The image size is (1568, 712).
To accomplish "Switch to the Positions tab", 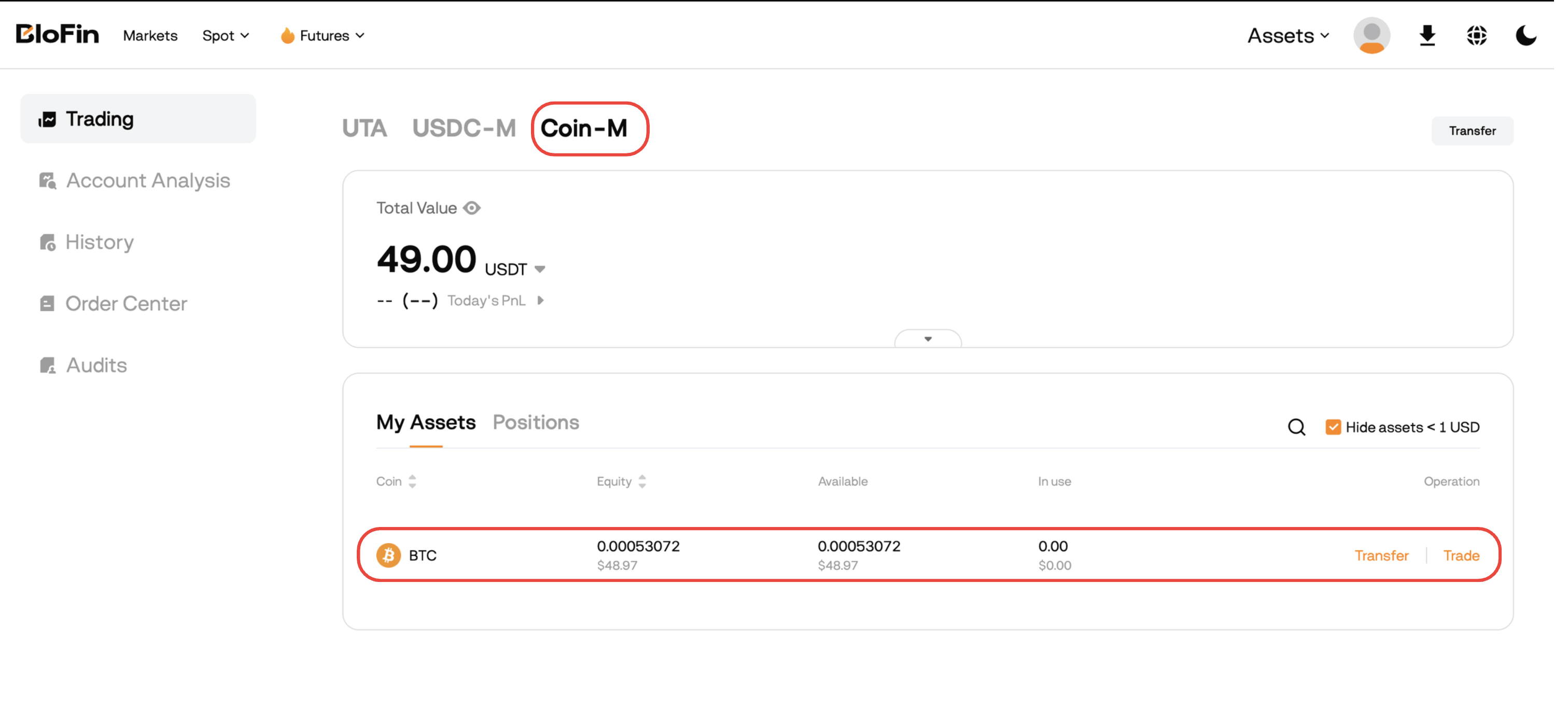I will click(x=536, y=422).
